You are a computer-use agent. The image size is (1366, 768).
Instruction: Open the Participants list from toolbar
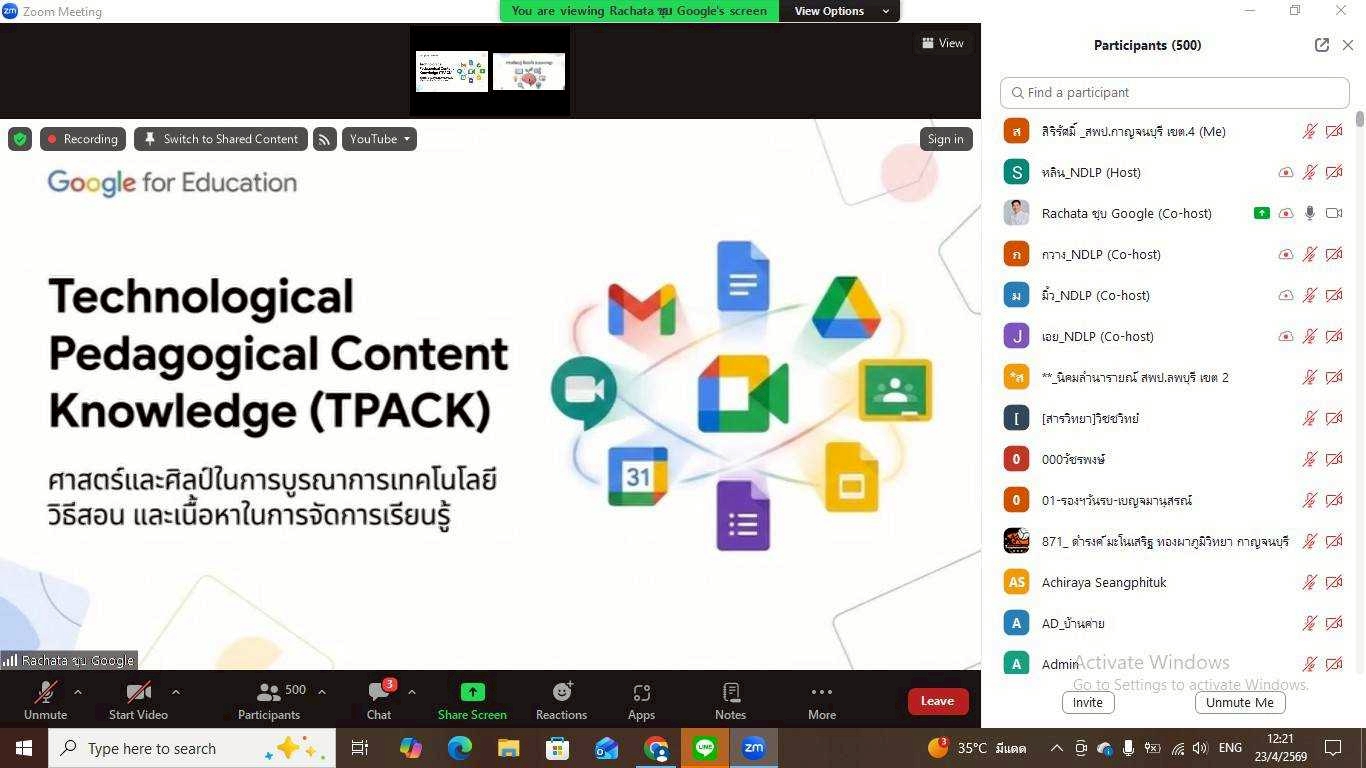[x=269, y=701]
